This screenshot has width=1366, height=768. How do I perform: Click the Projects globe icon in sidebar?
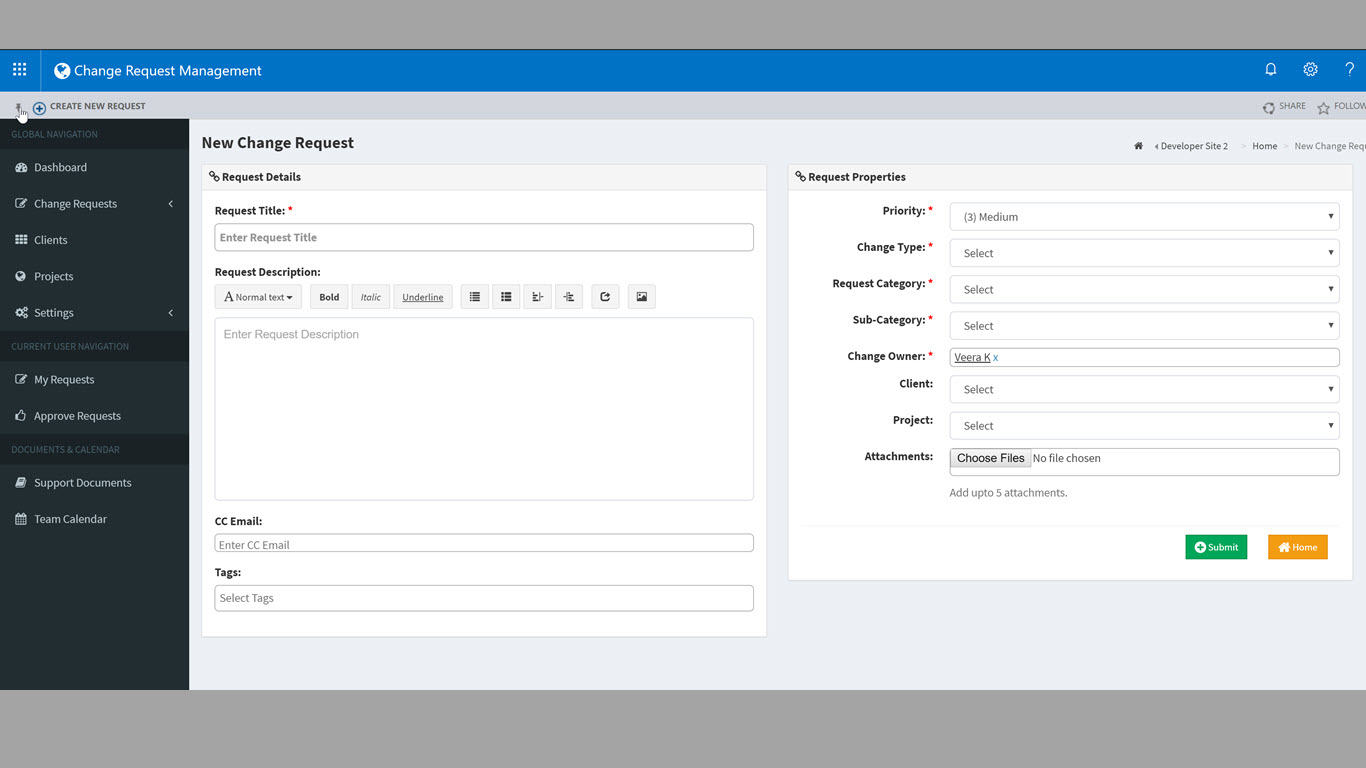tap(22, 276)
